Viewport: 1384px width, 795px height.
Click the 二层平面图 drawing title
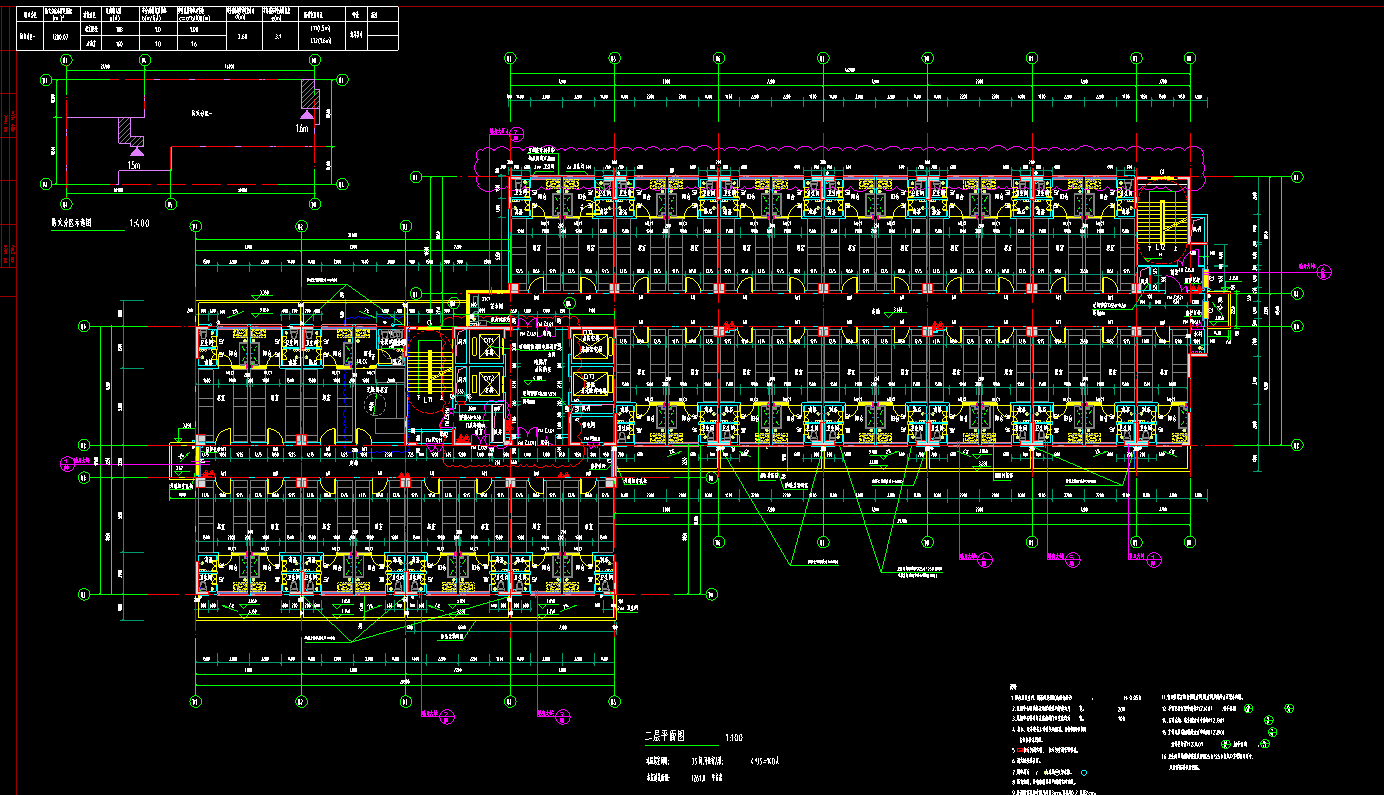[667, 736]
